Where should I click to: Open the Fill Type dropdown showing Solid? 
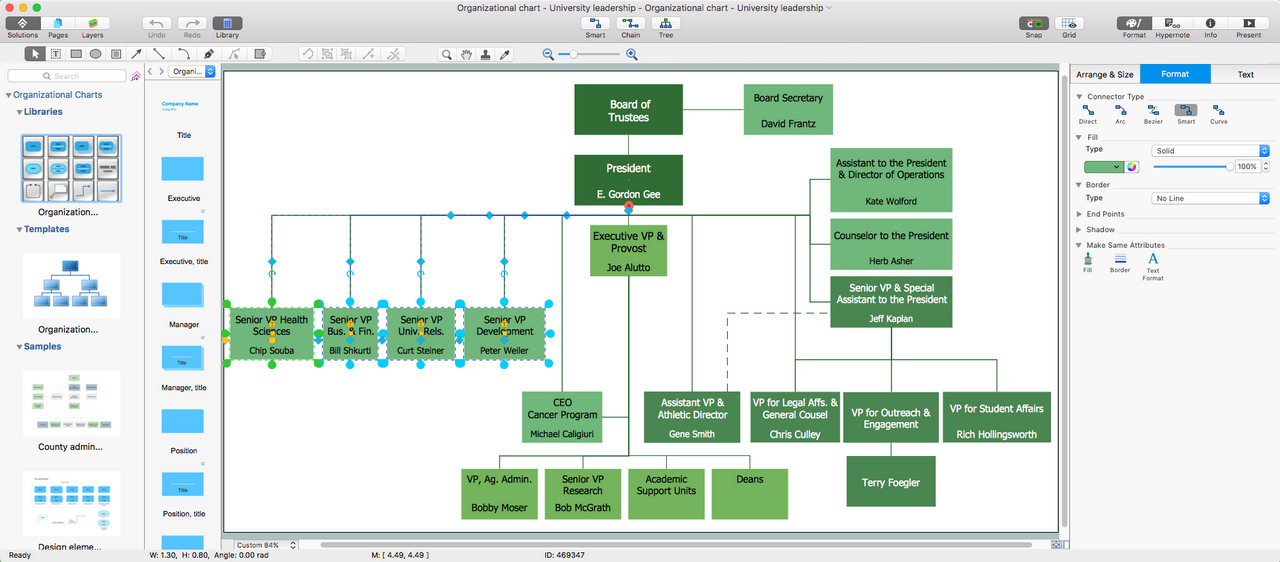click(x=1210, y=150)
